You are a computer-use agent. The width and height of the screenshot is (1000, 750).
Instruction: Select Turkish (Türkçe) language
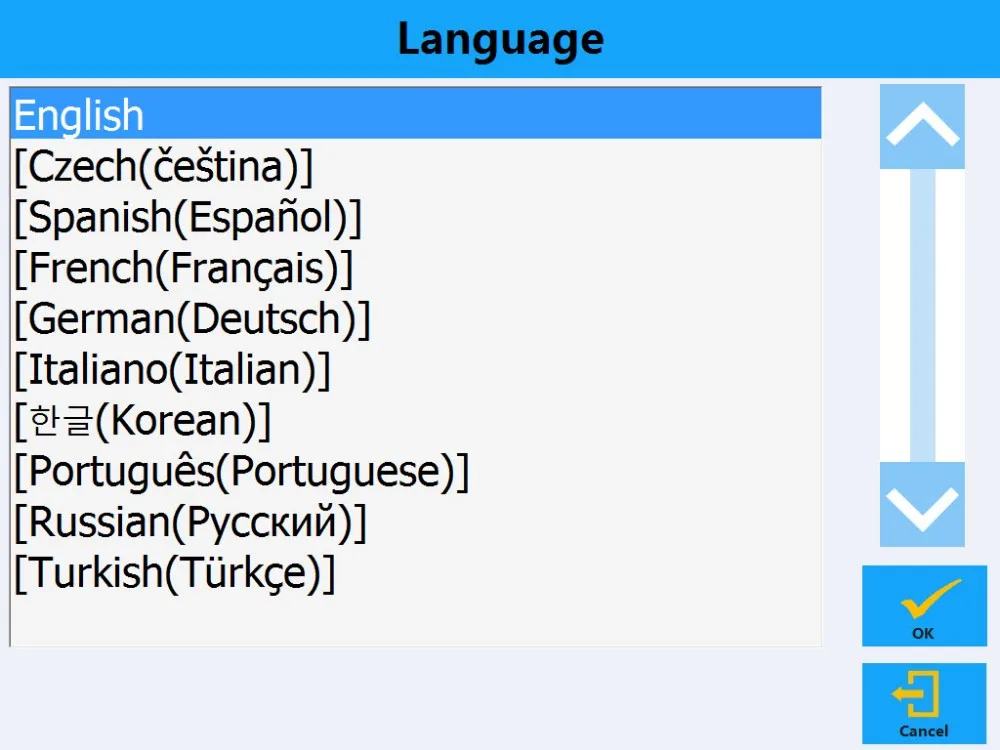tap(174, 573)
